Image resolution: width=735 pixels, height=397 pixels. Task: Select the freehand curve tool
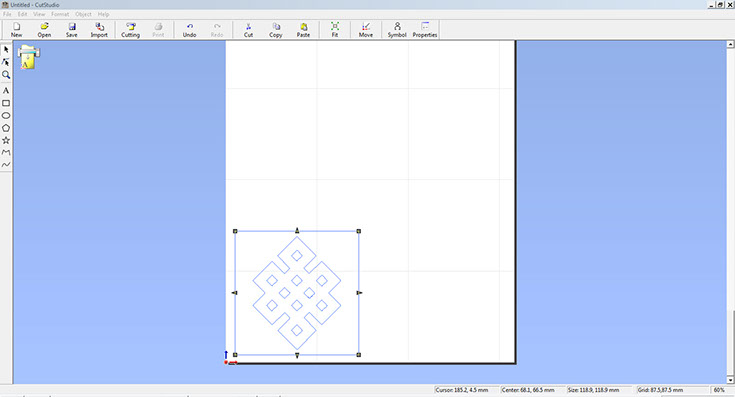point(6,165)
